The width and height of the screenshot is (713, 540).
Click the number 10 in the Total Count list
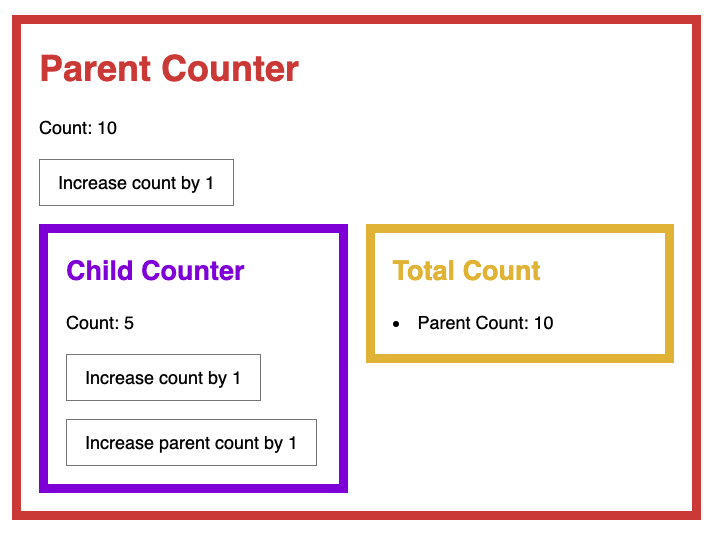click(543, 323)
